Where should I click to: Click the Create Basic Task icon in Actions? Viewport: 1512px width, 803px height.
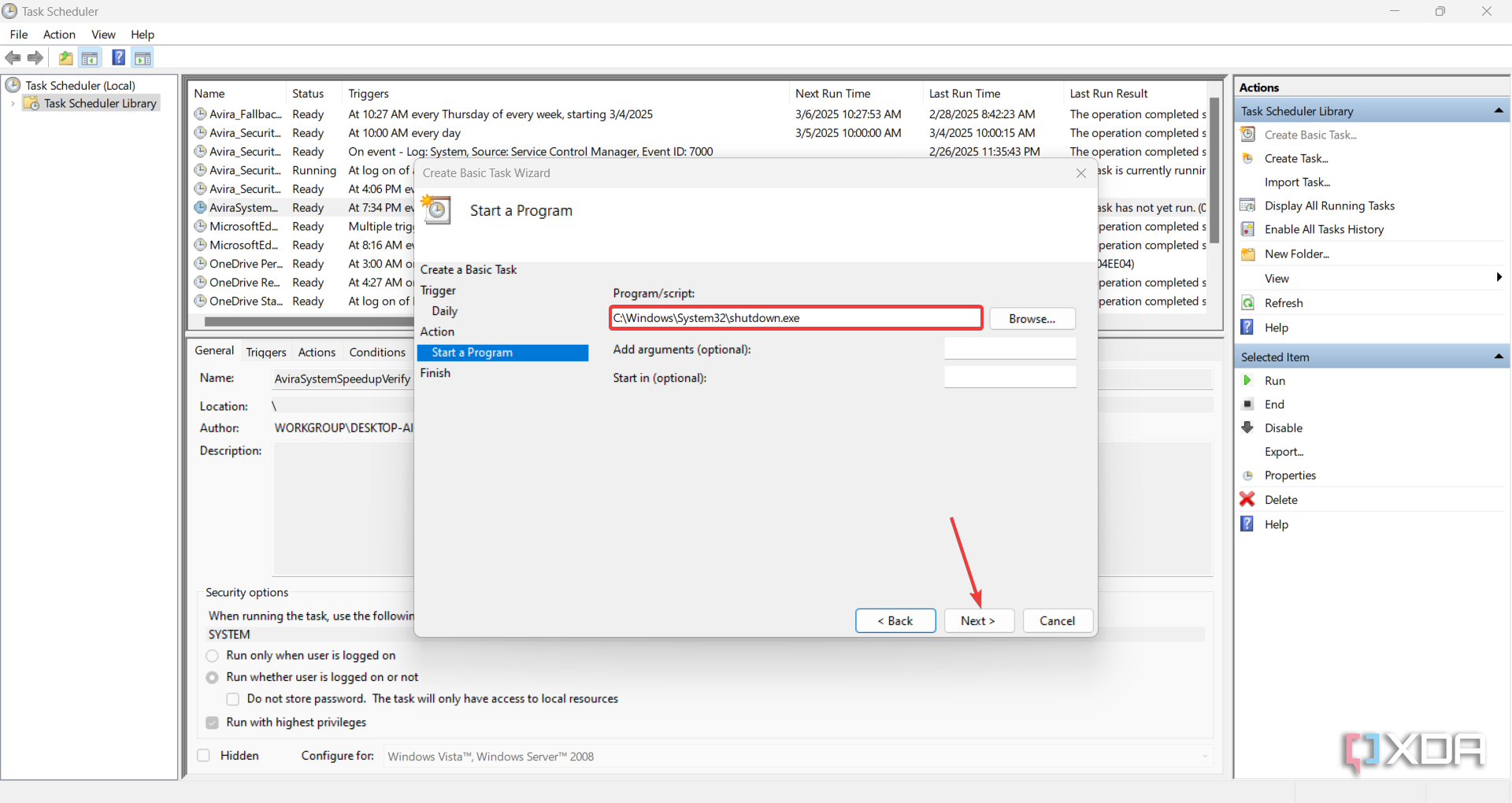1248,135
